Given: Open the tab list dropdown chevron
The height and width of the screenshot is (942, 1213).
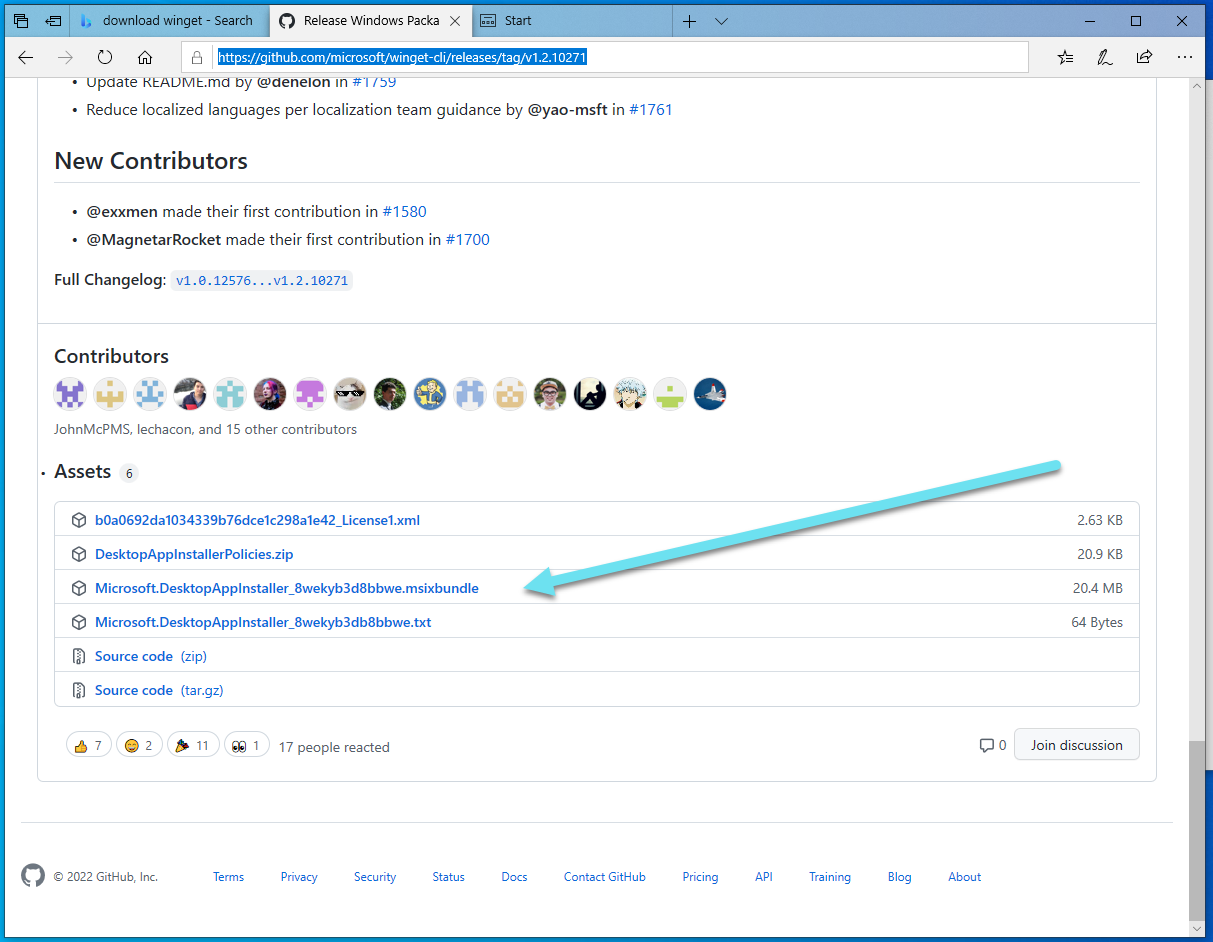Looking at the screenshot, I should tap(721, 21).
